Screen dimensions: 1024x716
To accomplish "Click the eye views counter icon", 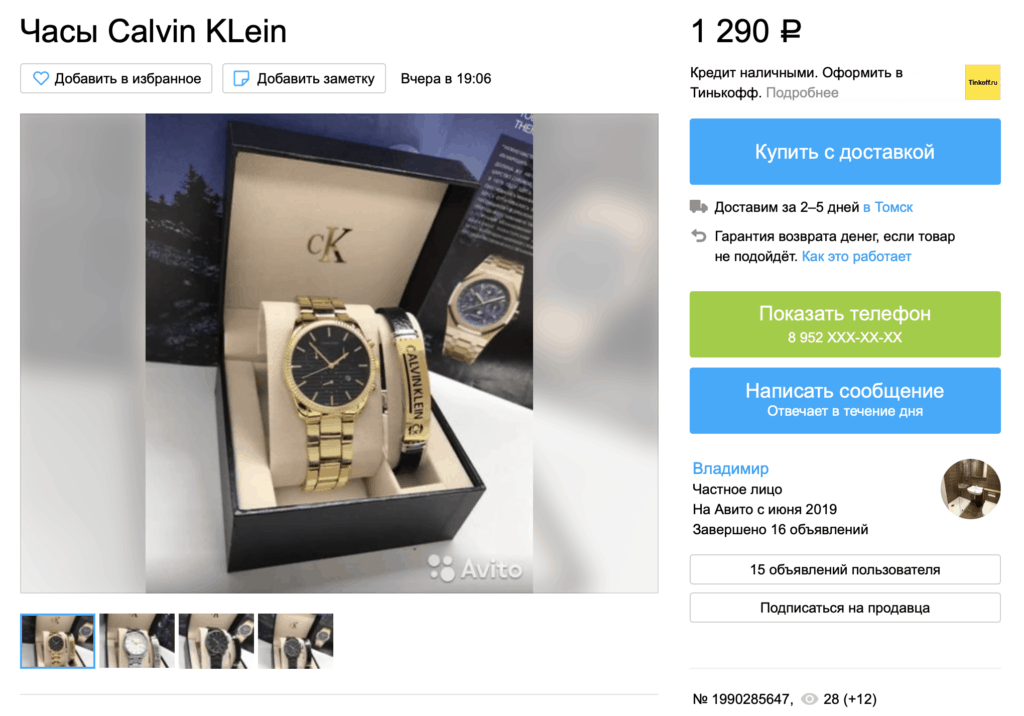I will coord(809,699).
